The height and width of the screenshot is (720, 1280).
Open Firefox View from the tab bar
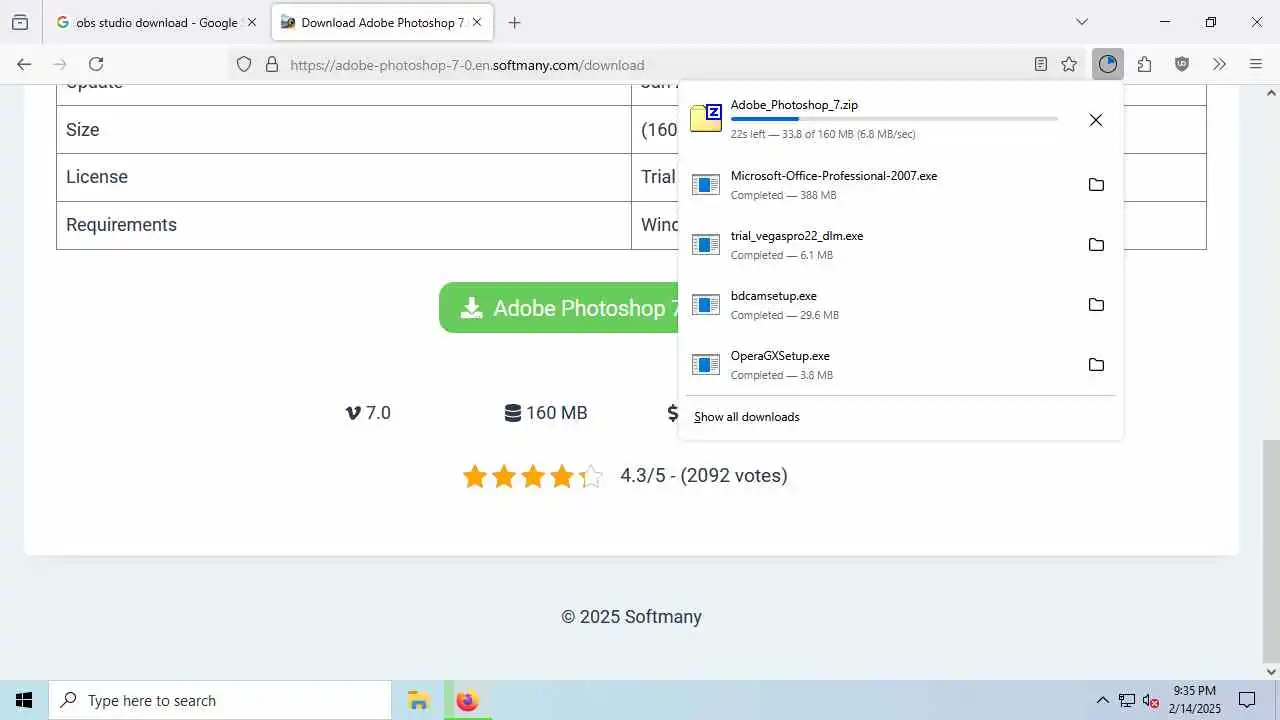(x=20, y=22)
